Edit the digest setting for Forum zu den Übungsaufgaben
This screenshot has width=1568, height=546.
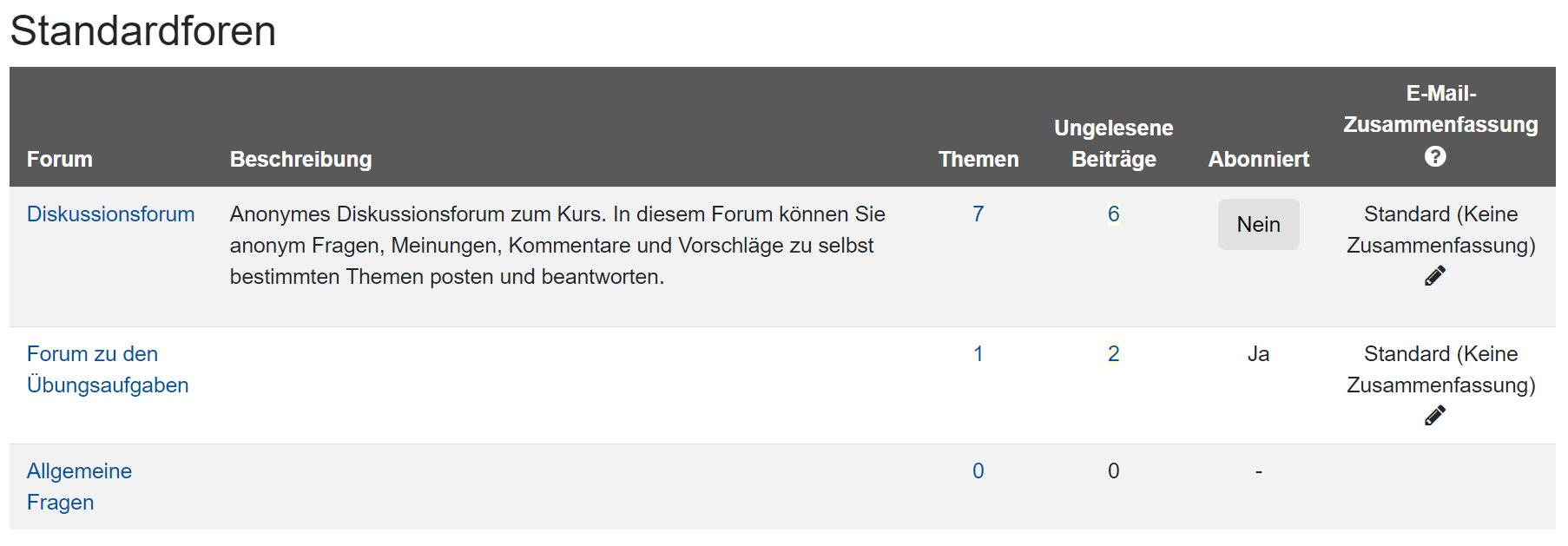pyautogui.click(x=1434, y=415)
